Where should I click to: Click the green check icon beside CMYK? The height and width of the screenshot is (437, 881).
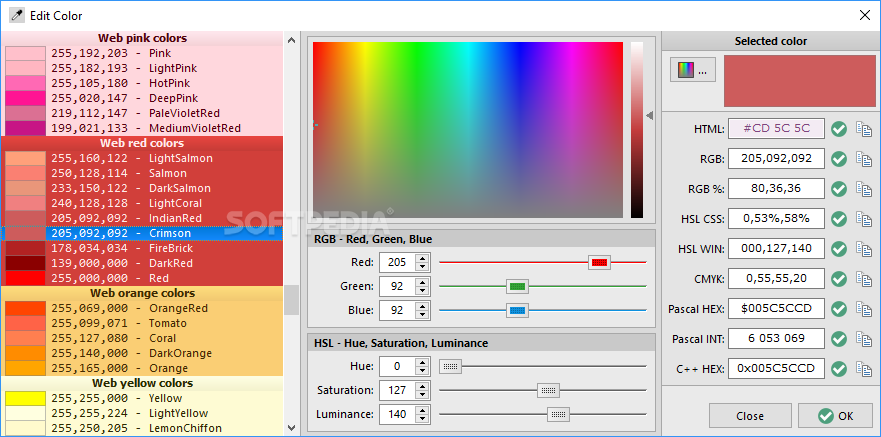pos(839,279)
